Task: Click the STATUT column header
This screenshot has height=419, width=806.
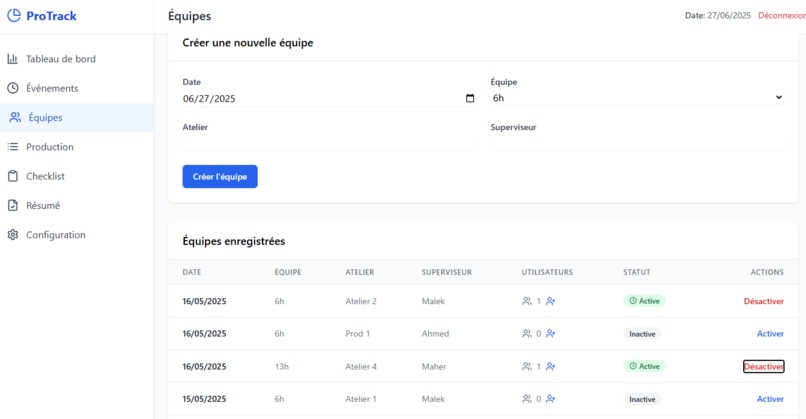Action: pyautogui.click(x=637, y=272)
